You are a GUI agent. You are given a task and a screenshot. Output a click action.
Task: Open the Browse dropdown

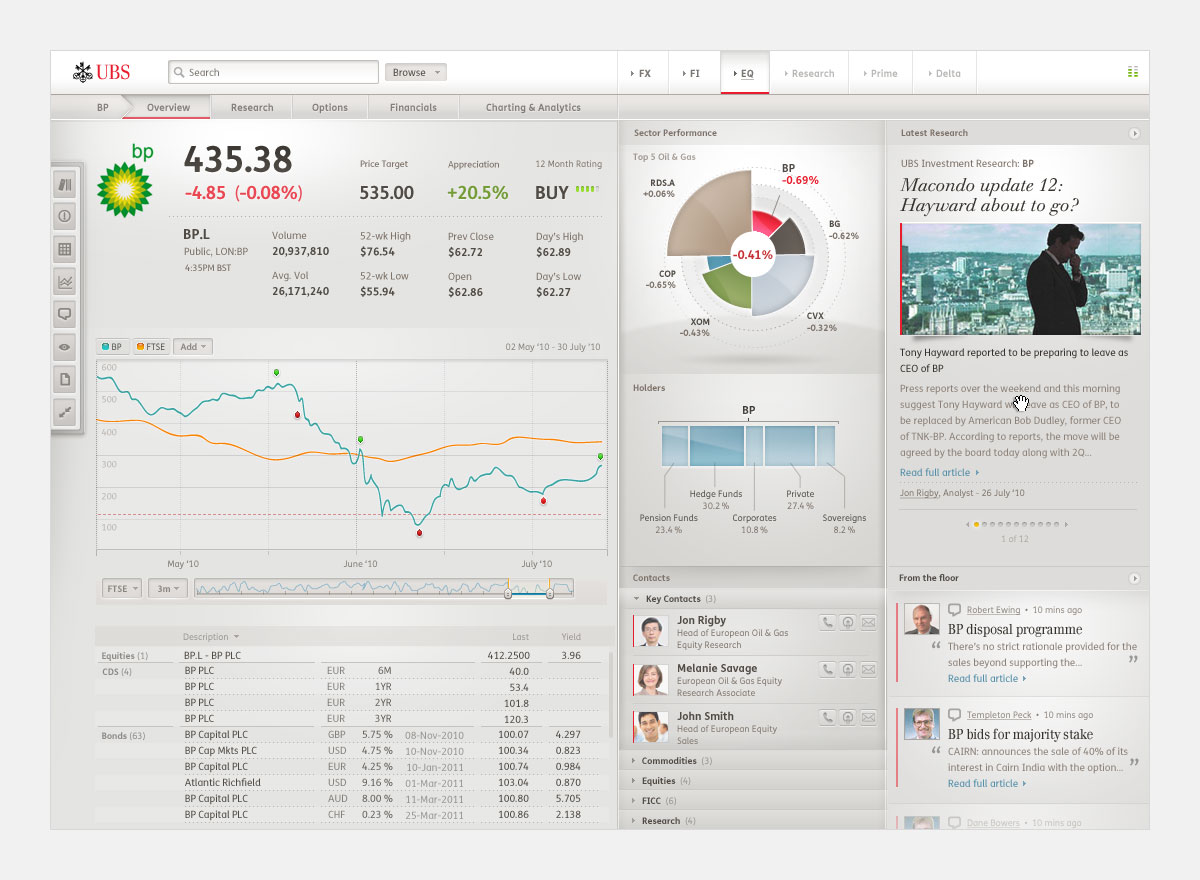(x=416, y=72)
